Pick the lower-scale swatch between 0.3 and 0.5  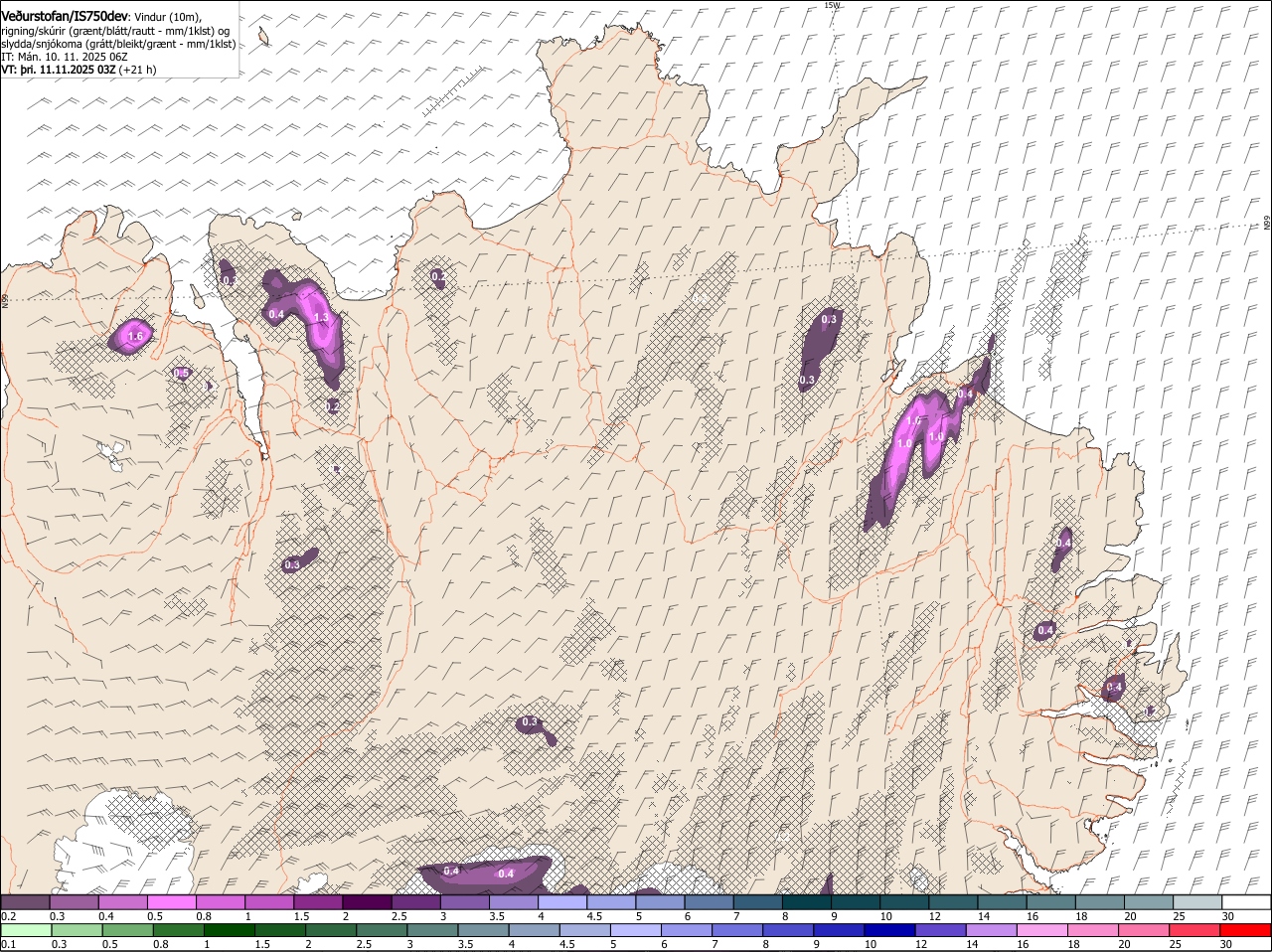[x=77, y=930]
